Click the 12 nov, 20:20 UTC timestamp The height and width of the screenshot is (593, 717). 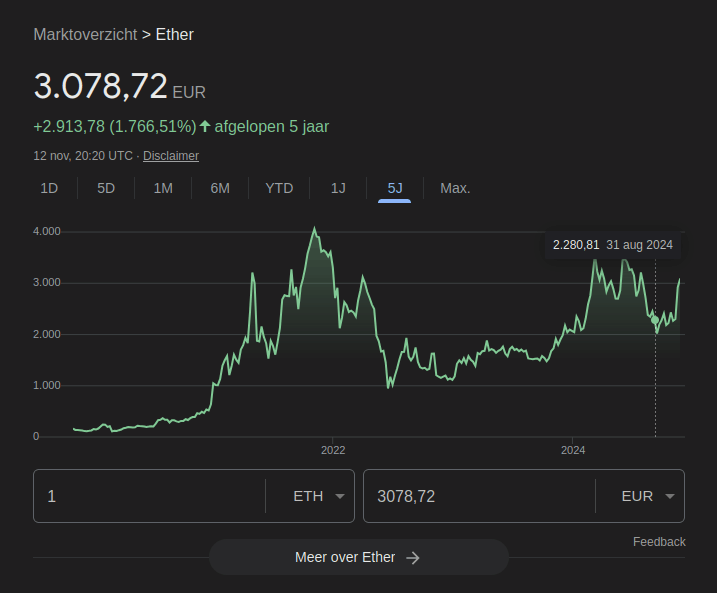click(83, 156)
